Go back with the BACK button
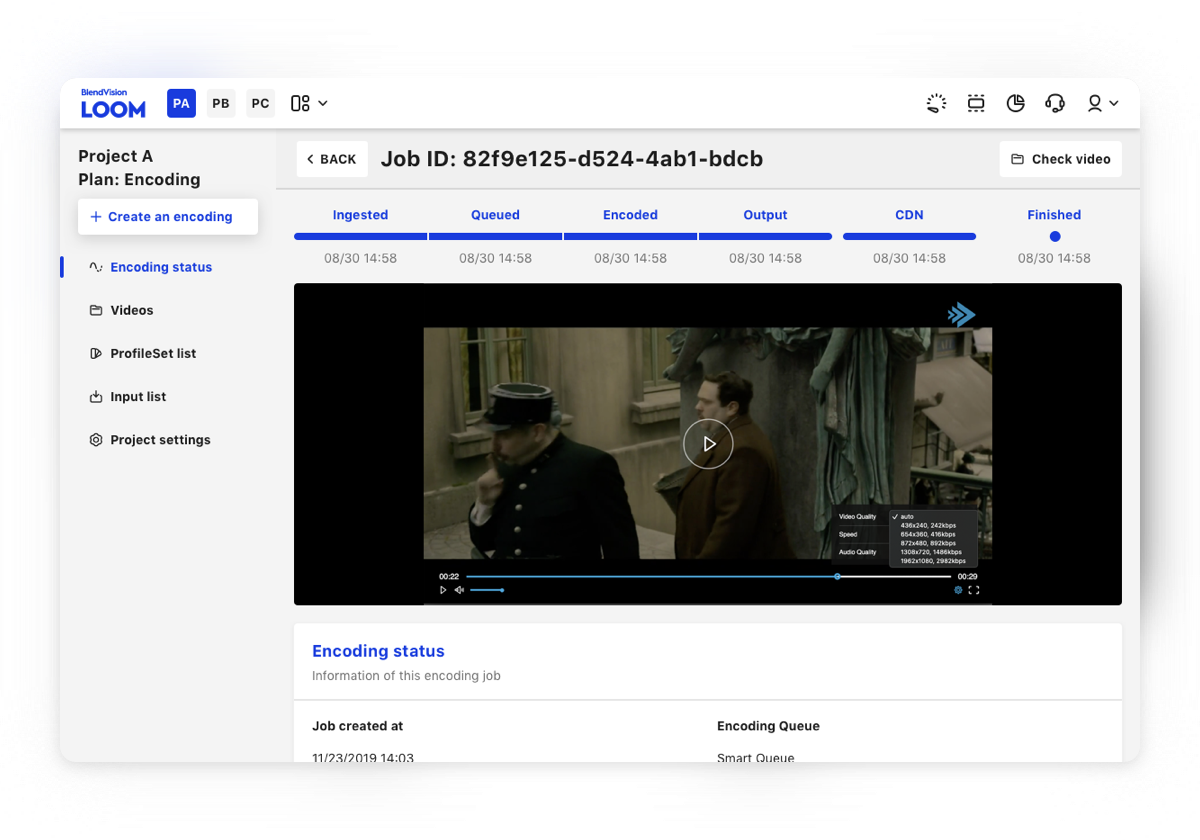This screenshot has height=840, width=1200. point(332,159)
